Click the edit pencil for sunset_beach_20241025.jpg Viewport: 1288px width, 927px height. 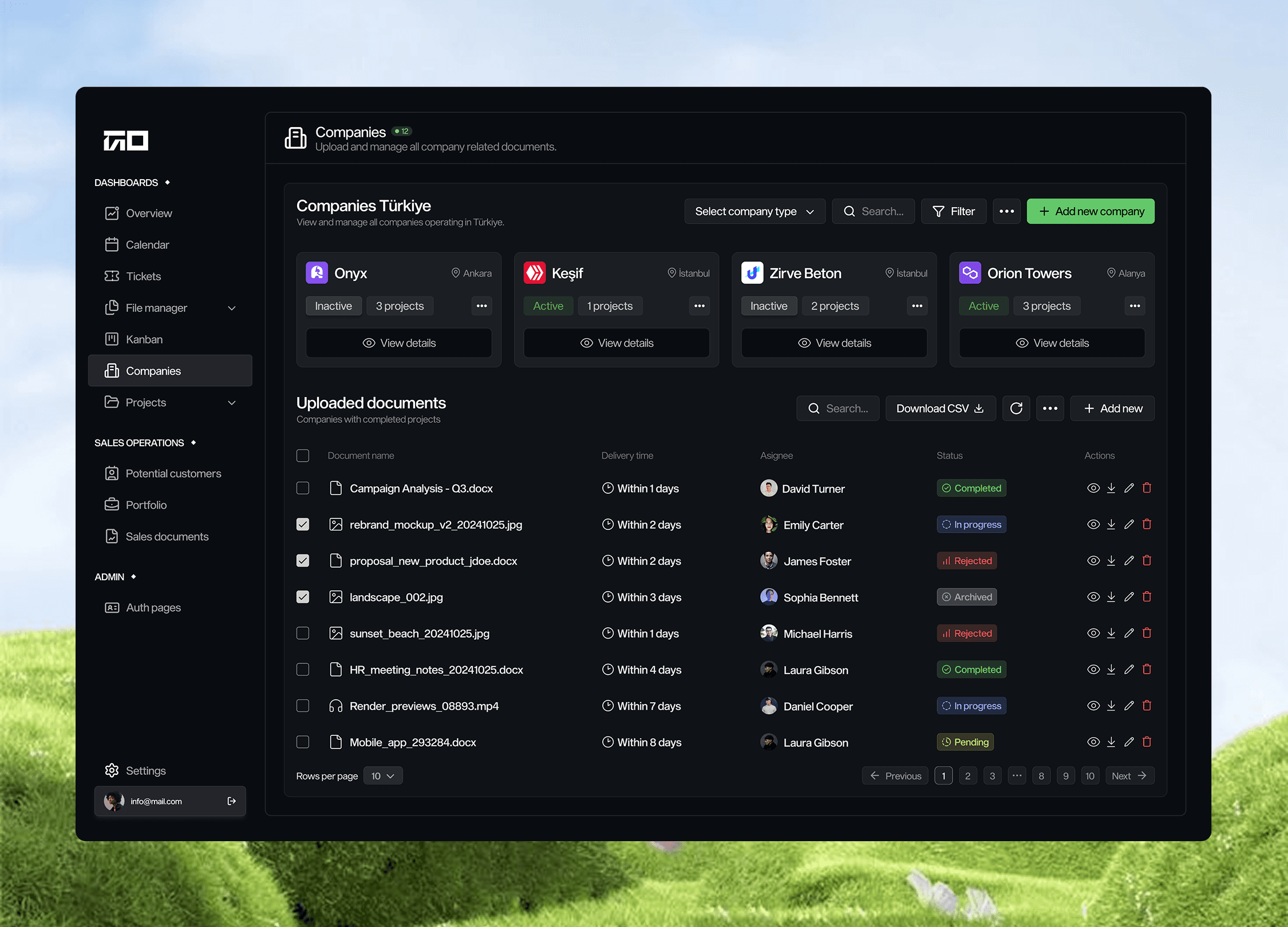1129,633
